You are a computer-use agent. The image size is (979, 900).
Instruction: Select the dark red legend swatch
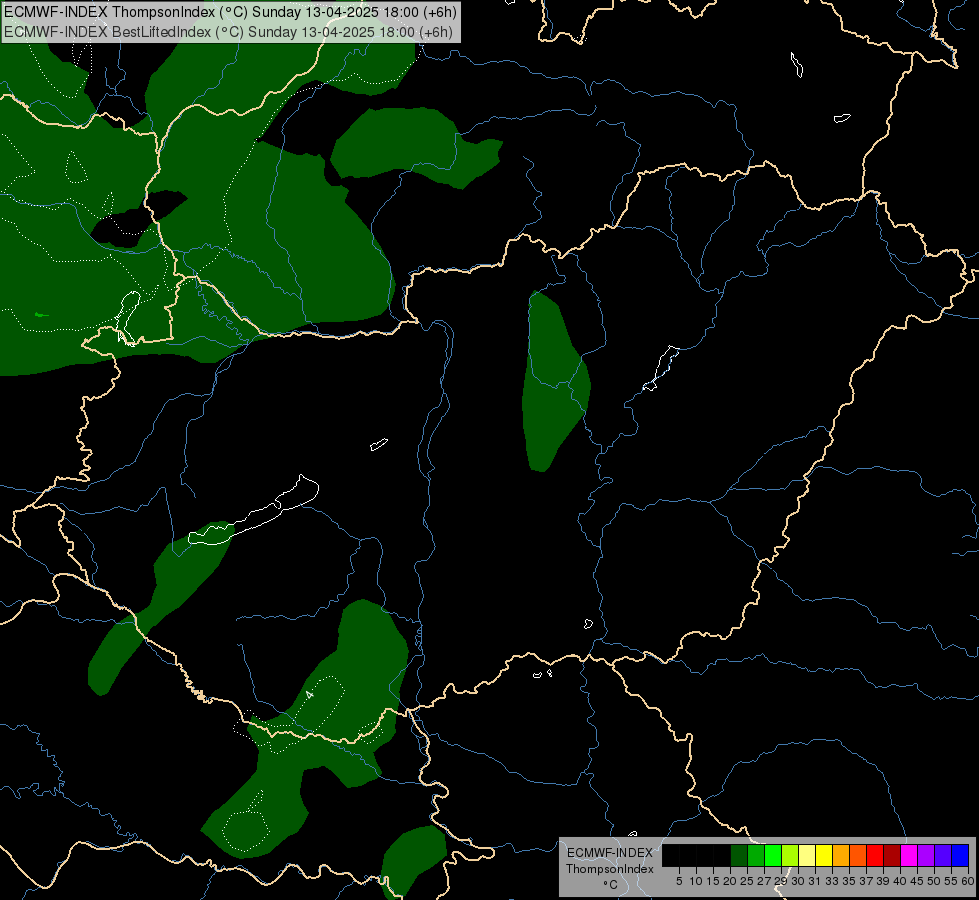(892, 855)
